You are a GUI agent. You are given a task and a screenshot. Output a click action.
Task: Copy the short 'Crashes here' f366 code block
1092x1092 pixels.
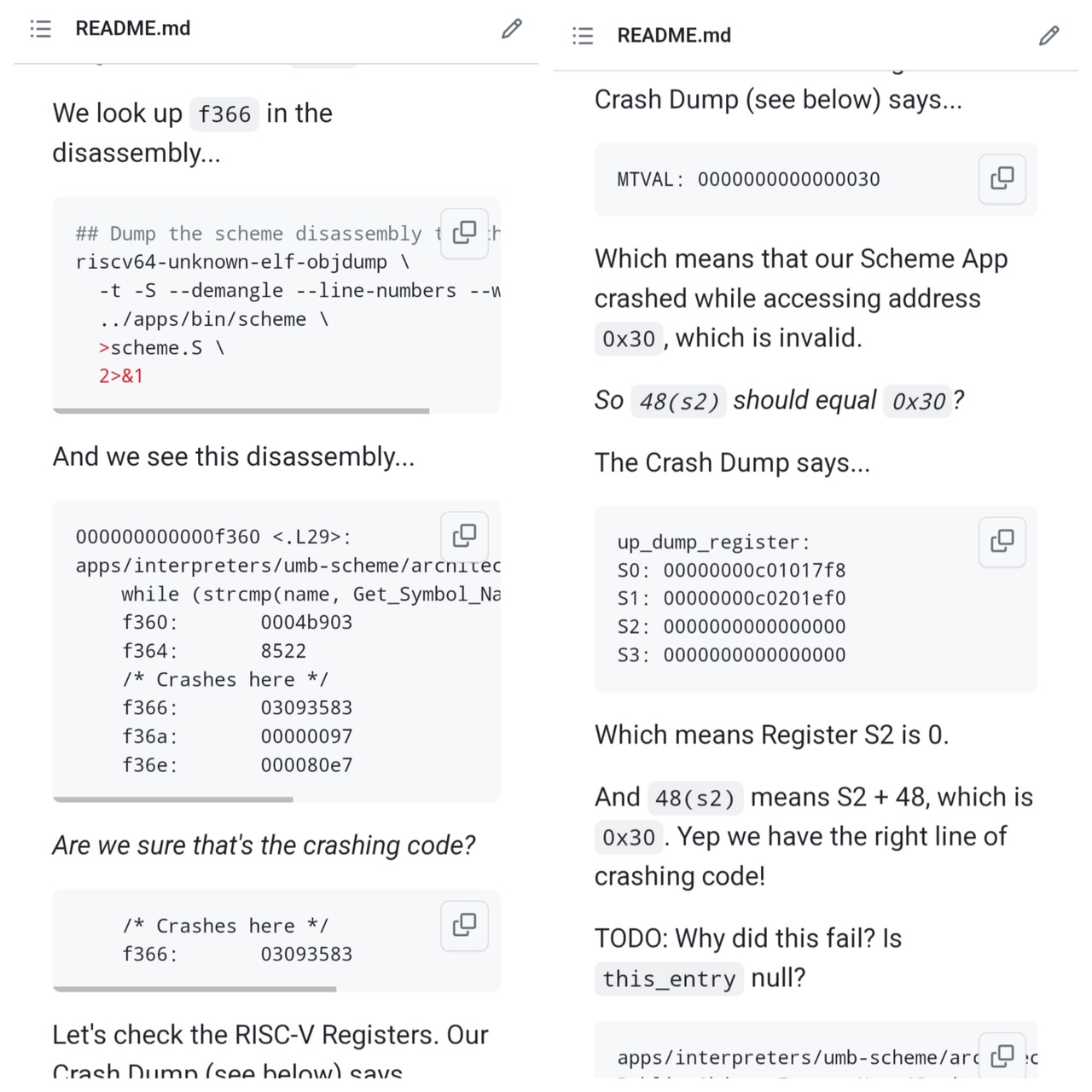click(465, 924)
